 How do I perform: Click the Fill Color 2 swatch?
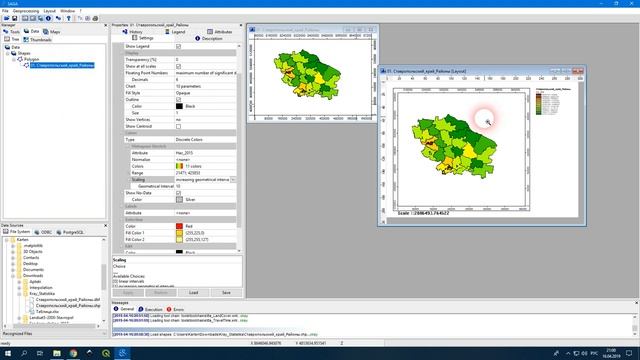click(179, 240)
